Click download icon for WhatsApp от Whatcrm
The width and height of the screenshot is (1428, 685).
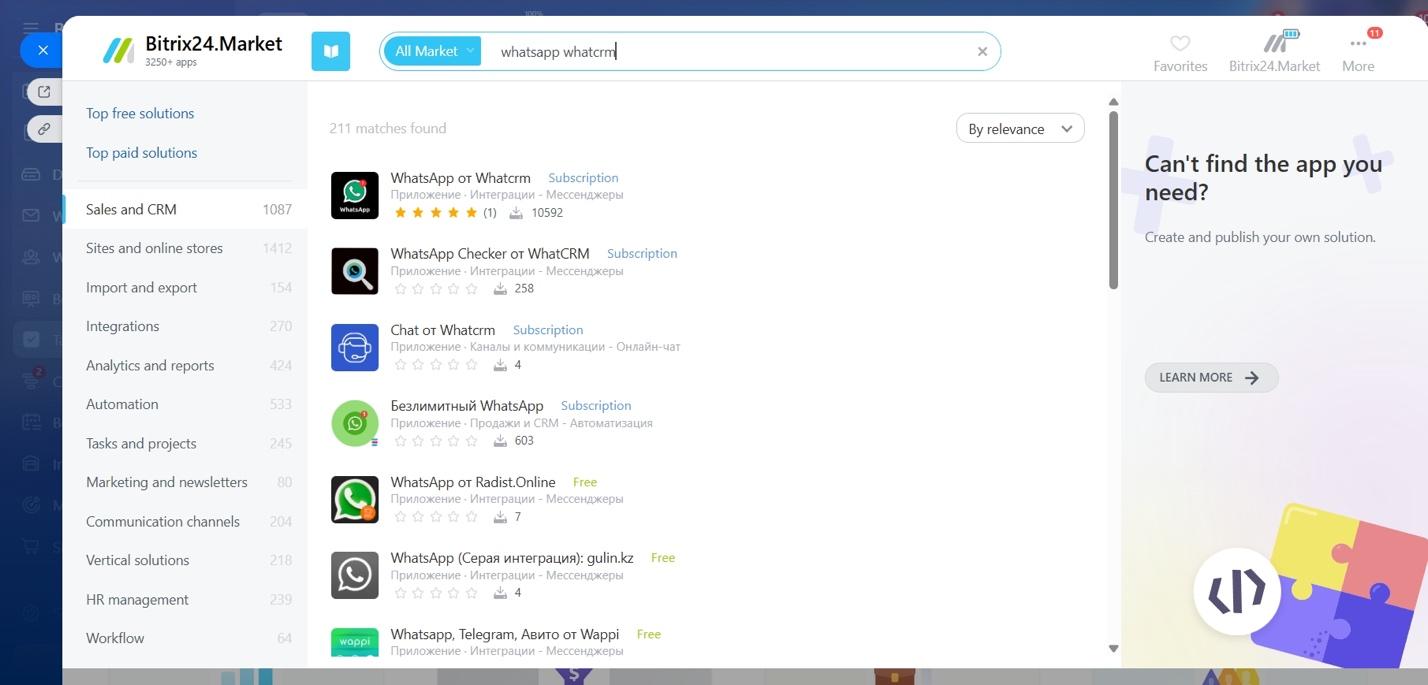[x=516, y=213]
